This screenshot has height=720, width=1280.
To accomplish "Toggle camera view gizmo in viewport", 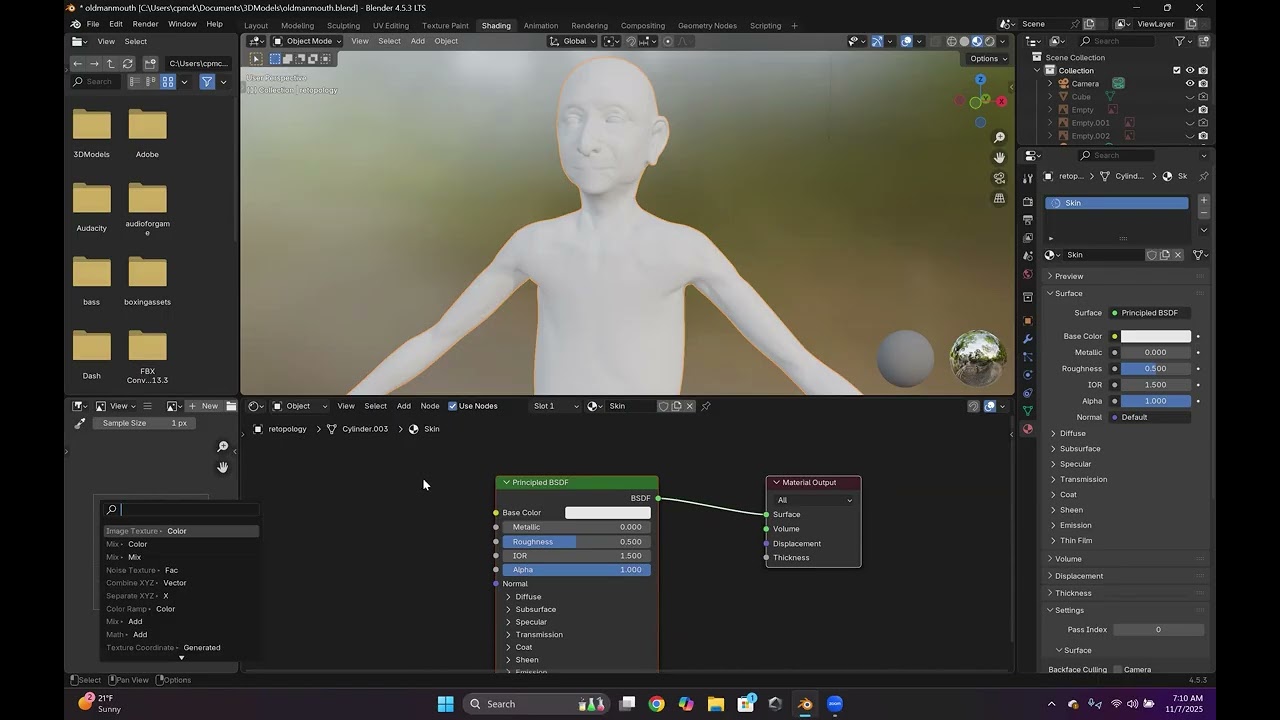I will click(999, 178).
